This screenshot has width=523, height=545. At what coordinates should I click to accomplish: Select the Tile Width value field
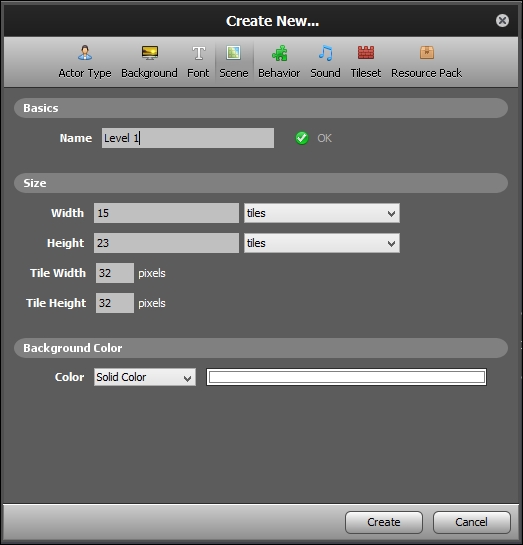tap(115, 273)
